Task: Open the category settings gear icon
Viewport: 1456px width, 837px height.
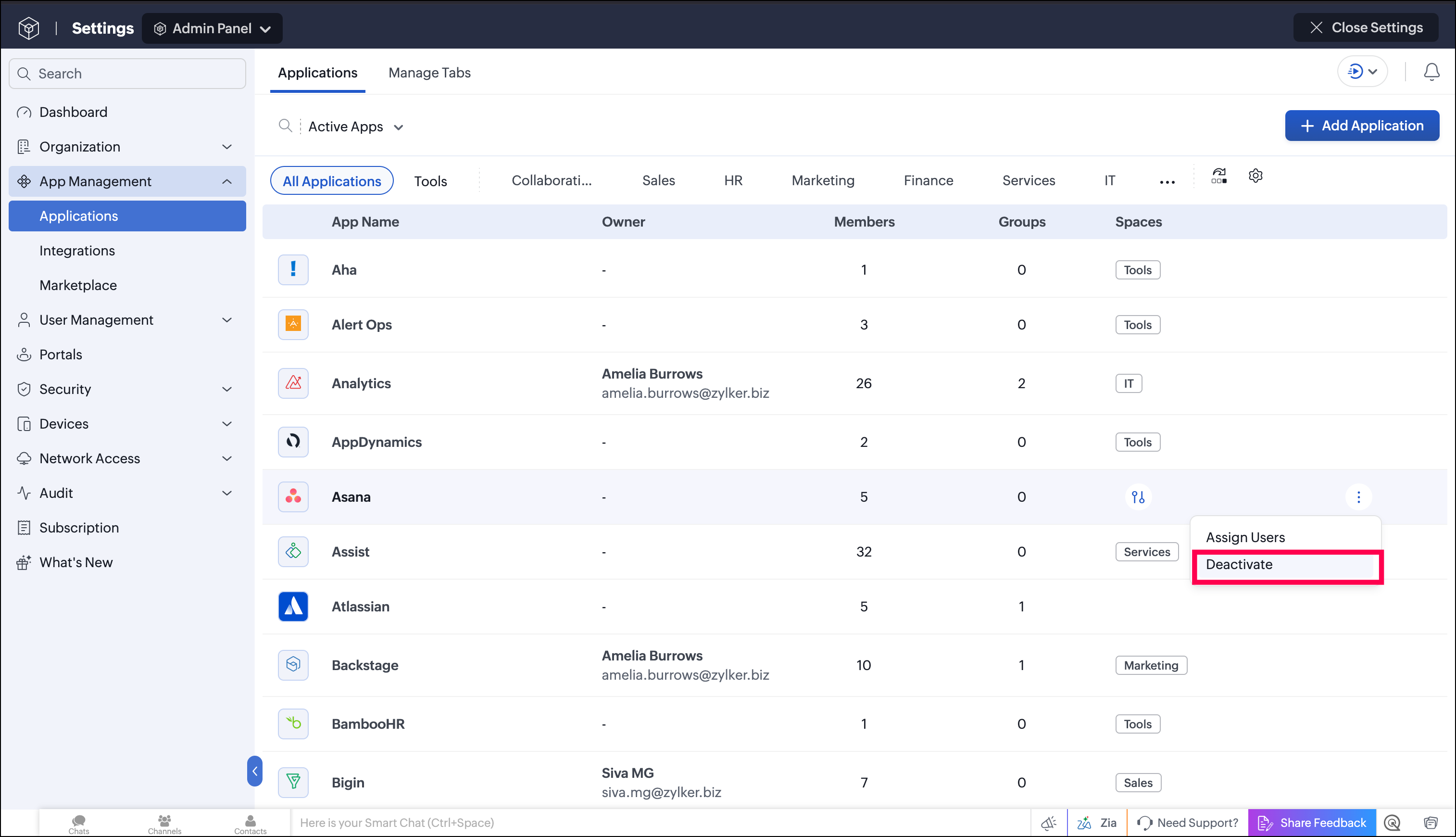Action: tap(1255, 176)
